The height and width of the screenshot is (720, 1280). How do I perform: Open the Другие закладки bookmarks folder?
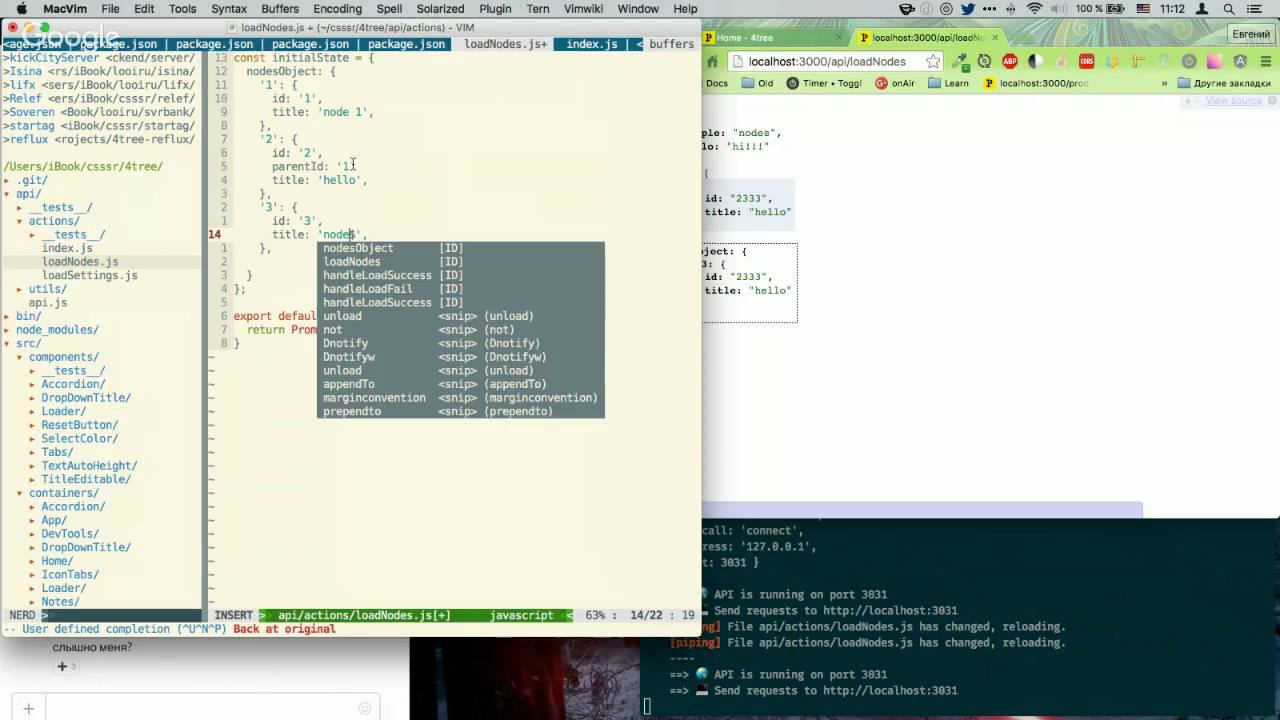(x=1223, y=84)
